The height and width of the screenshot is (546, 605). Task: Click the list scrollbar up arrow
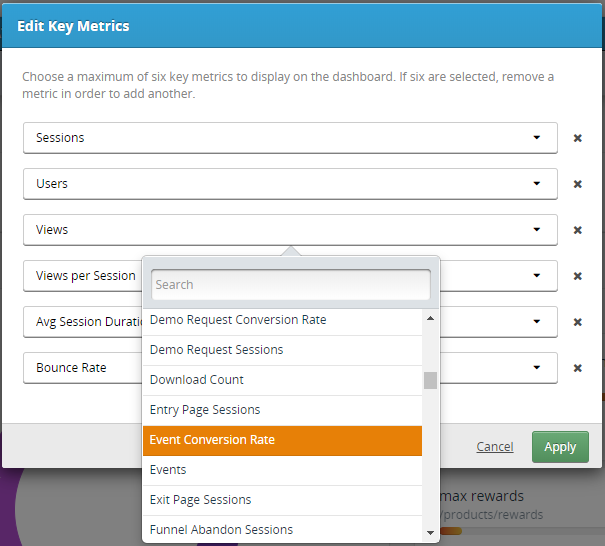click(431, 318)
